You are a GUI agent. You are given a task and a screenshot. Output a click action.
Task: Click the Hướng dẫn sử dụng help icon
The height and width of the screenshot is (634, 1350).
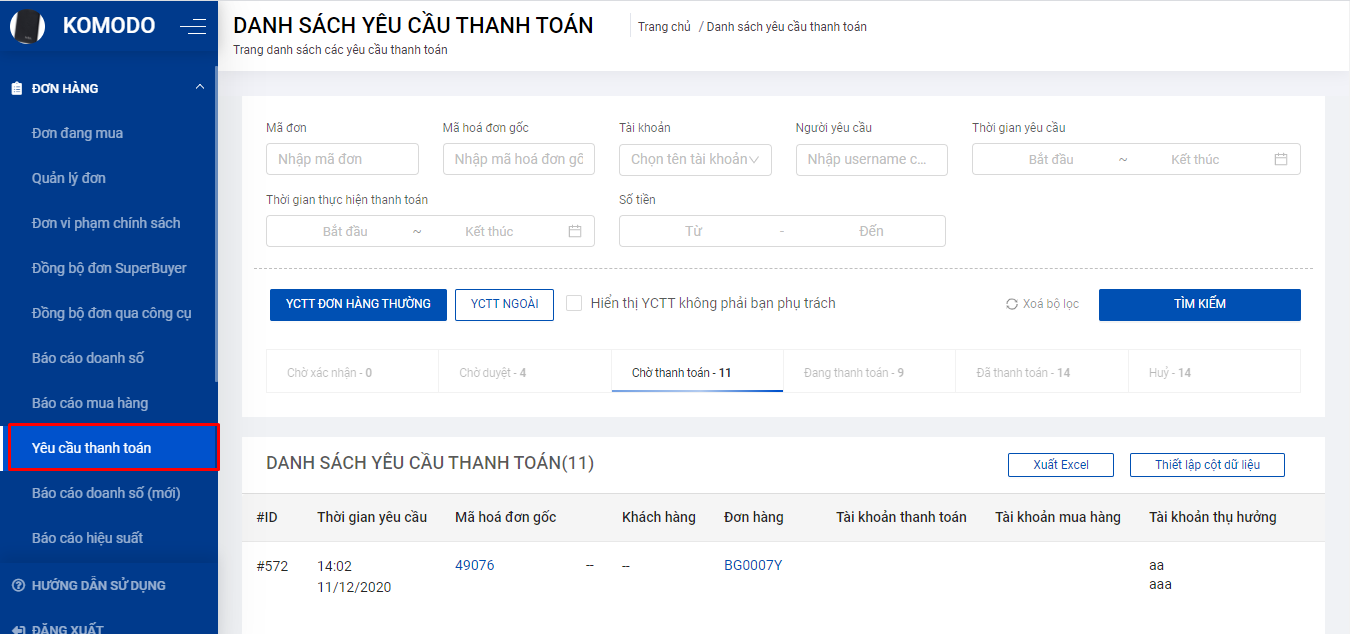point(17,585)
